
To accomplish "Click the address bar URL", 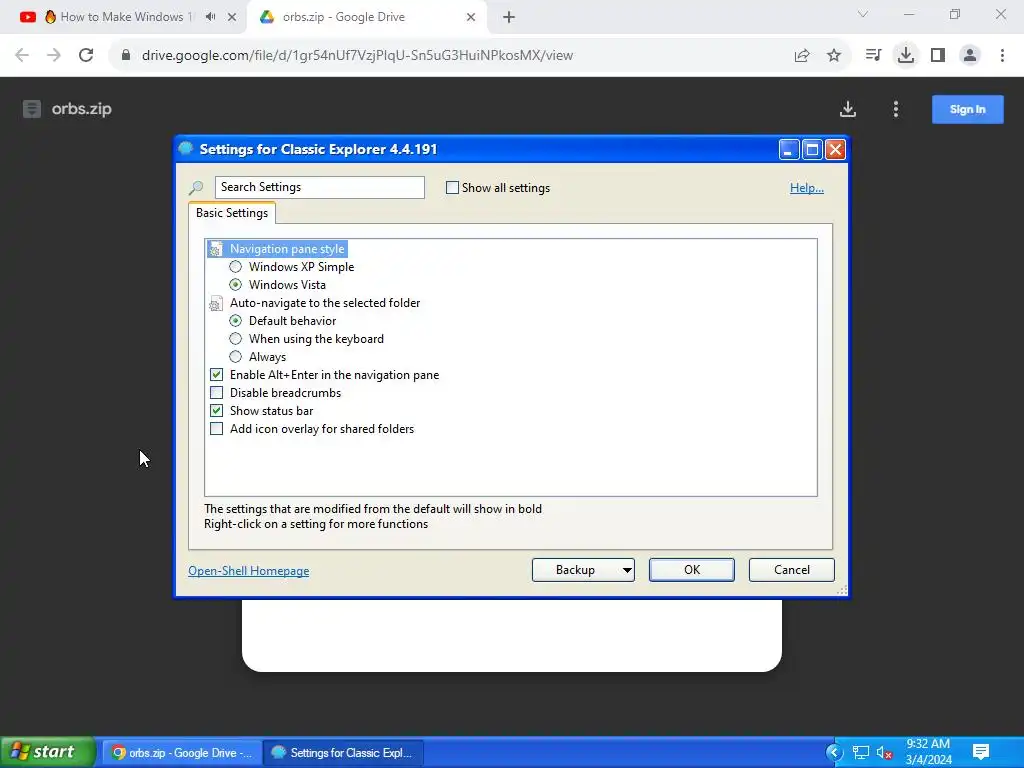I will click(x=357, y=56).
